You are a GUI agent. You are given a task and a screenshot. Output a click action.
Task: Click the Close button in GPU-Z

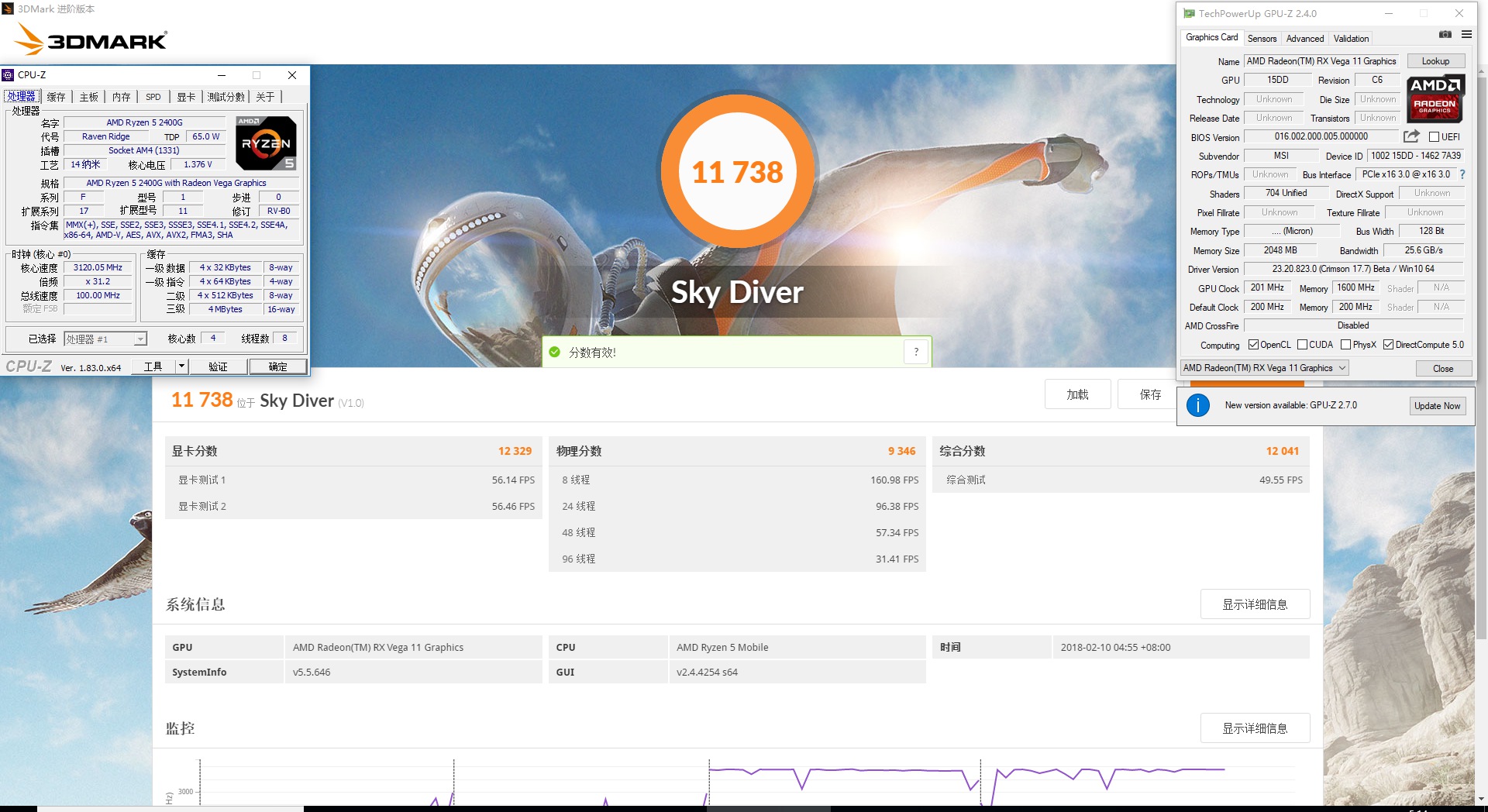coord(1443,368)
